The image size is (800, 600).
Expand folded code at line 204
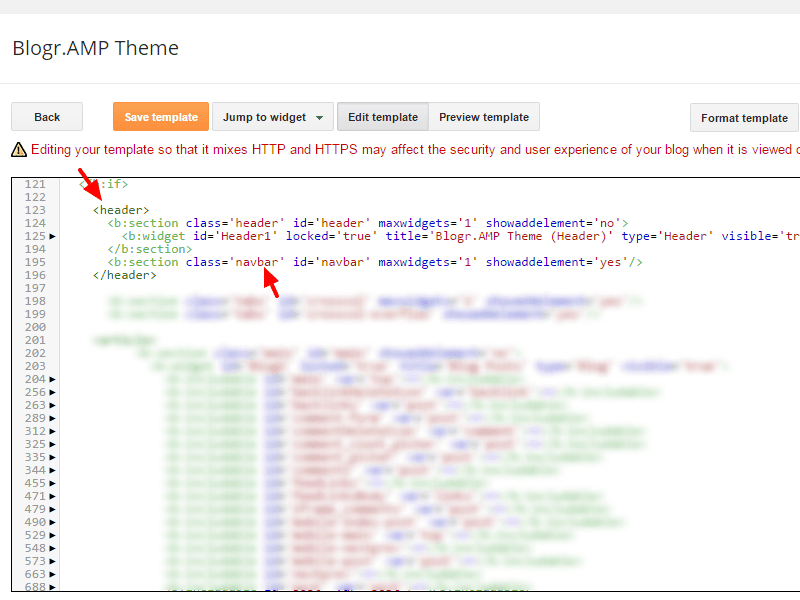(x=53, y=379)
